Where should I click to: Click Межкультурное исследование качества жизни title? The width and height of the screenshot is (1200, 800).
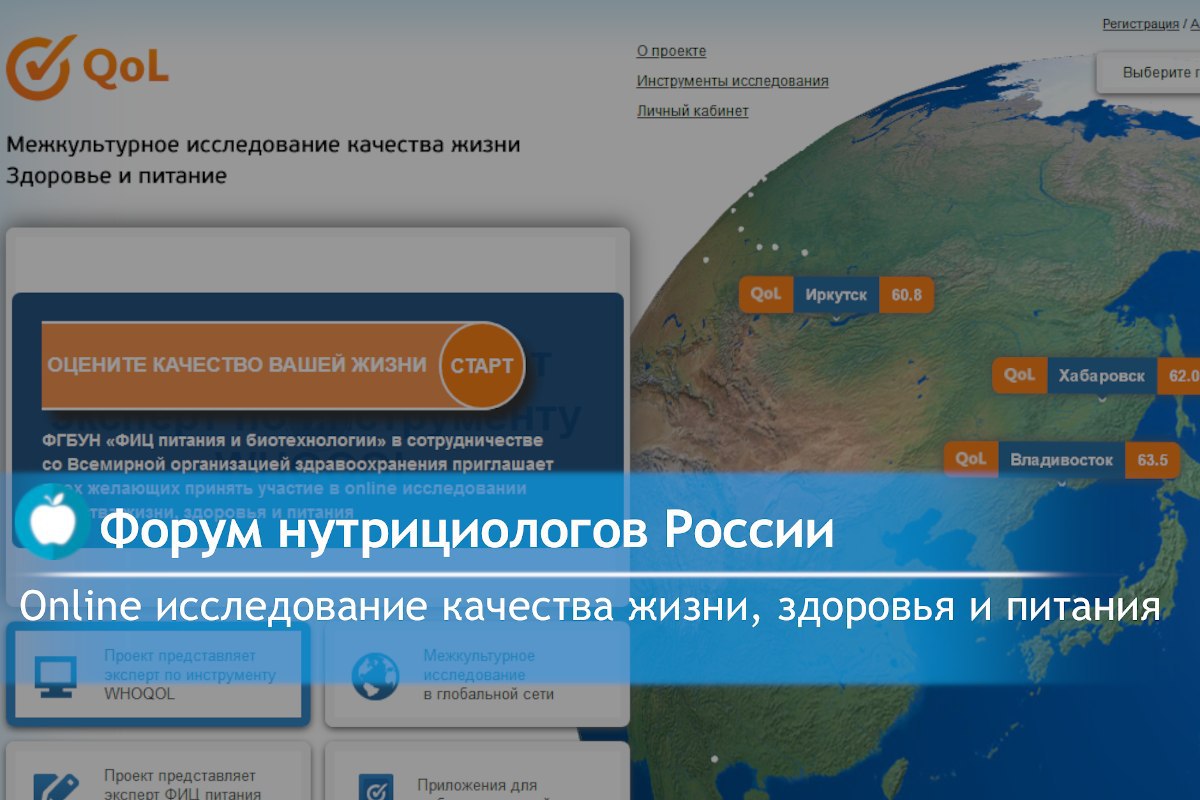click(263, 144)
